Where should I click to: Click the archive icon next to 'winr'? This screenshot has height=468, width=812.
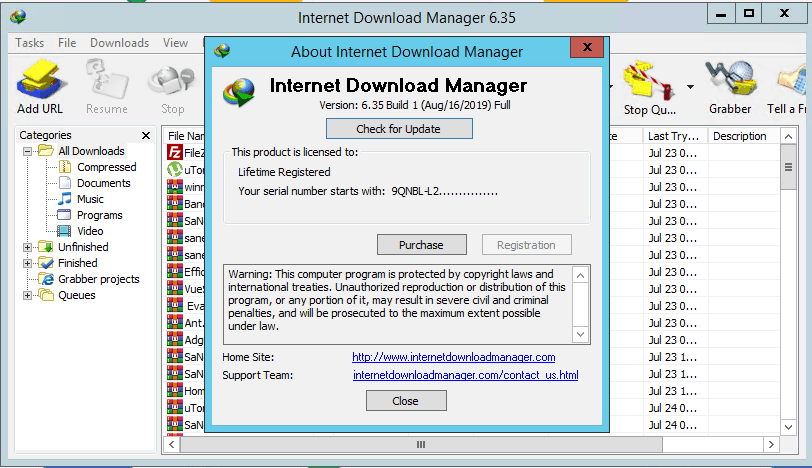click(175, 186)
